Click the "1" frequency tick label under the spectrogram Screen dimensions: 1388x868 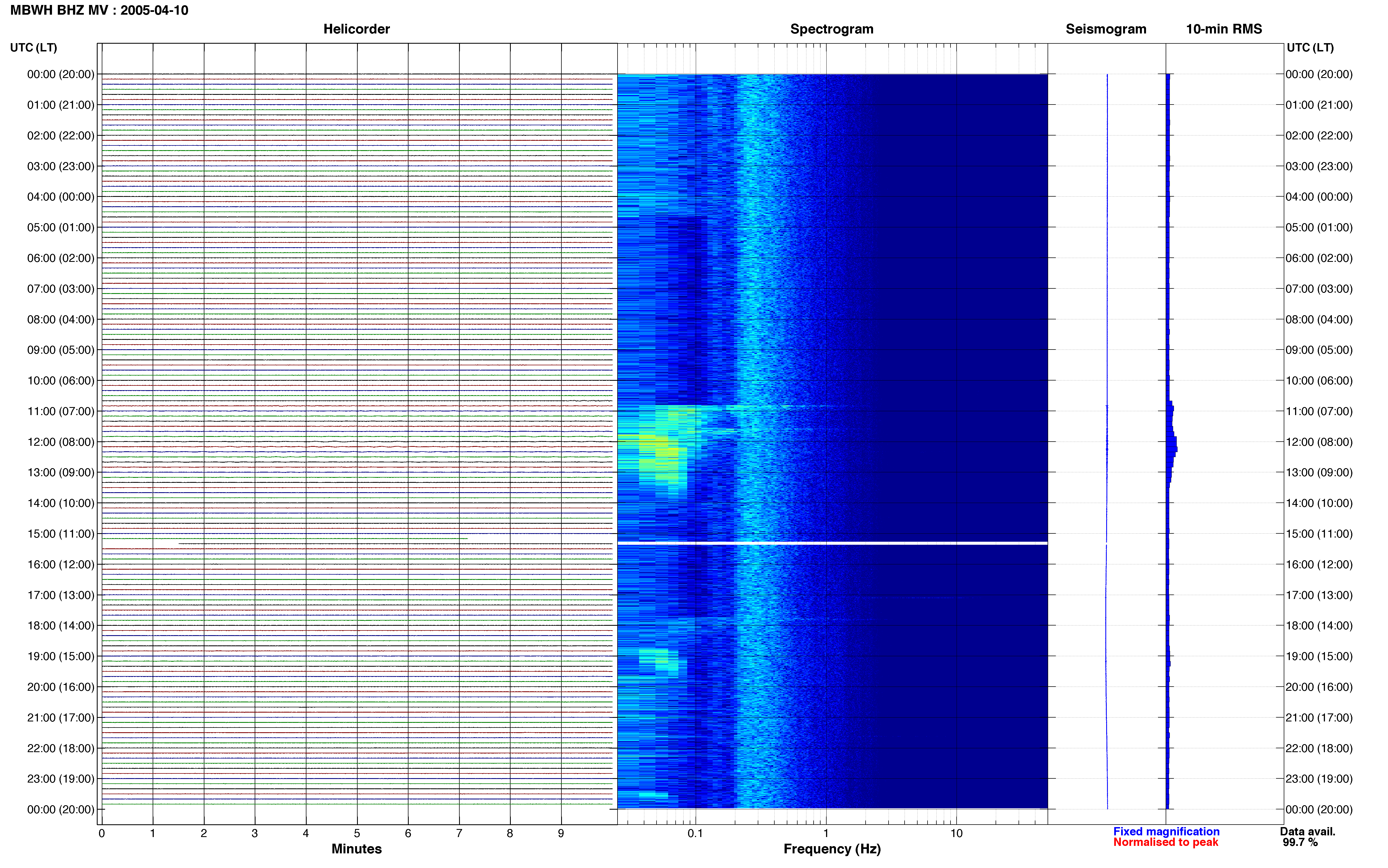(x=826, y=833)
